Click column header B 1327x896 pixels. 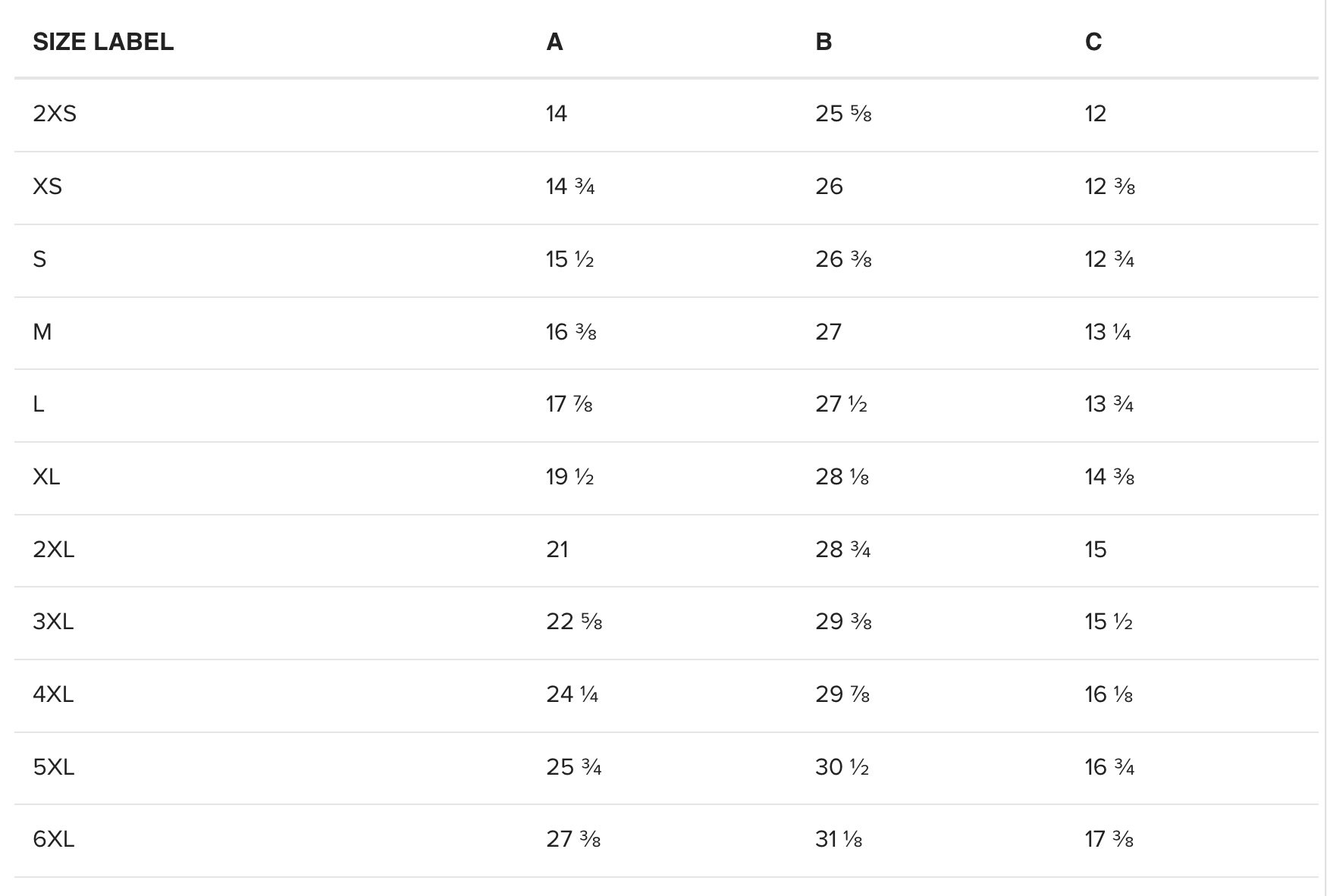[x=823, y=42]
